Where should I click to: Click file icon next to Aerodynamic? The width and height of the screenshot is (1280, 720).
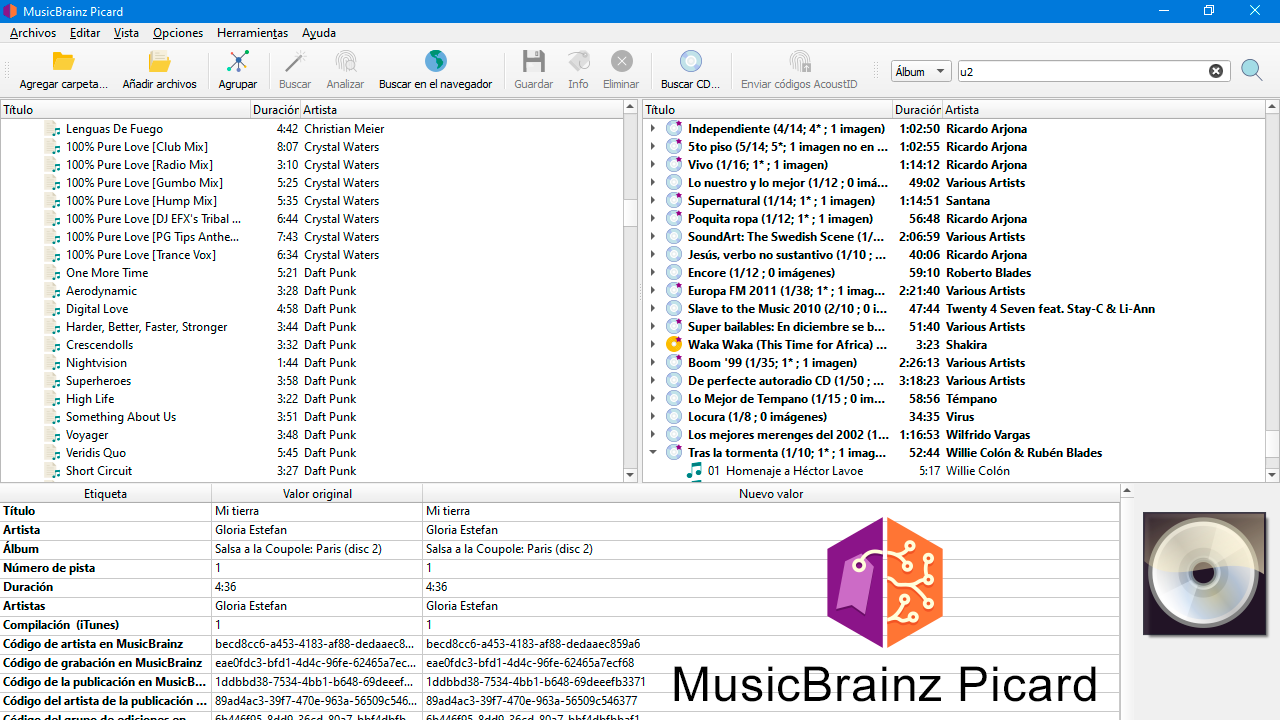click(x=55, y=291)
